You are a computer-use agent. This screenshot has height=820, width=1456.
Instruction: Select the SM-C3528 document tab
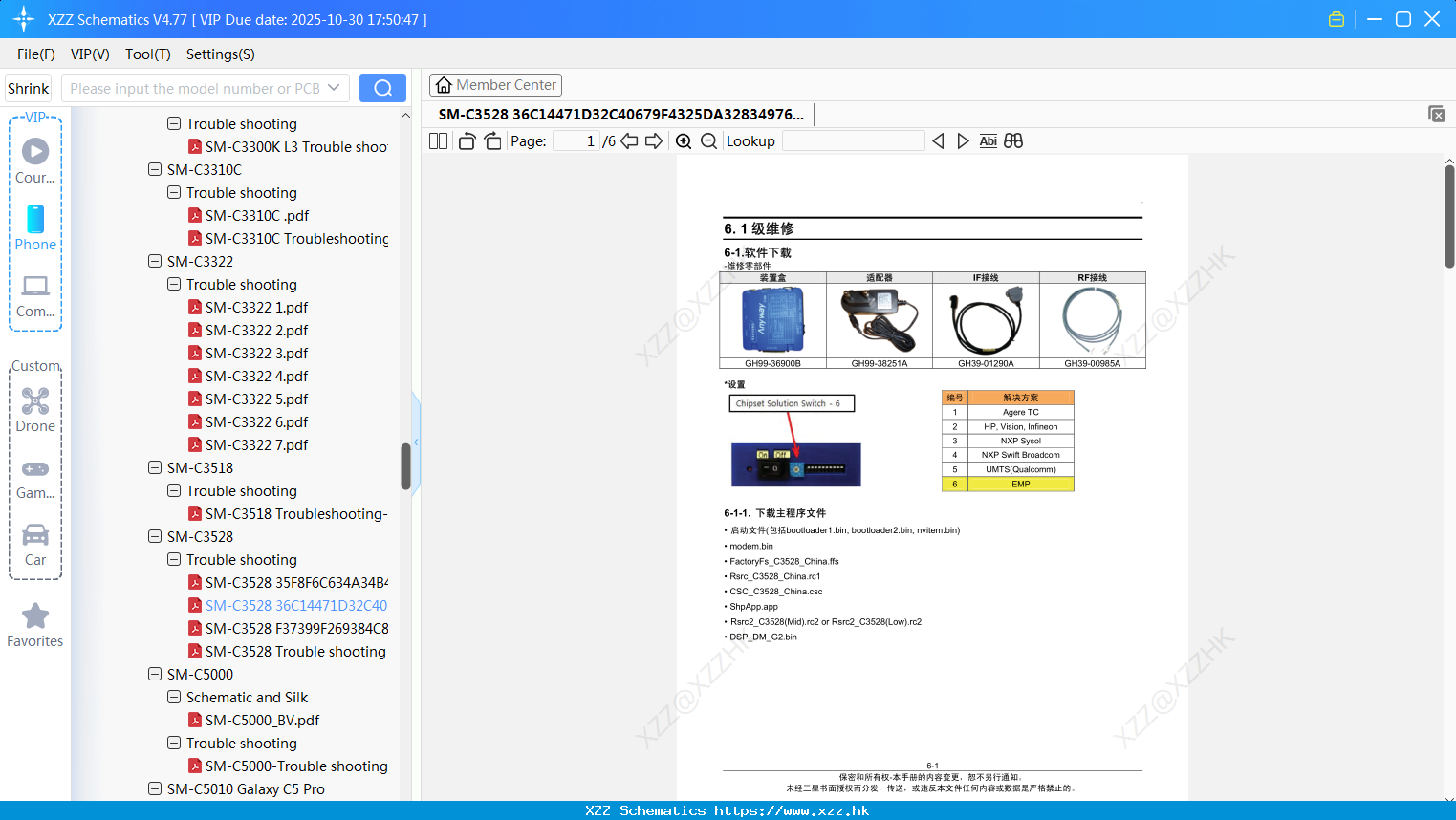(x=621, y=114)
